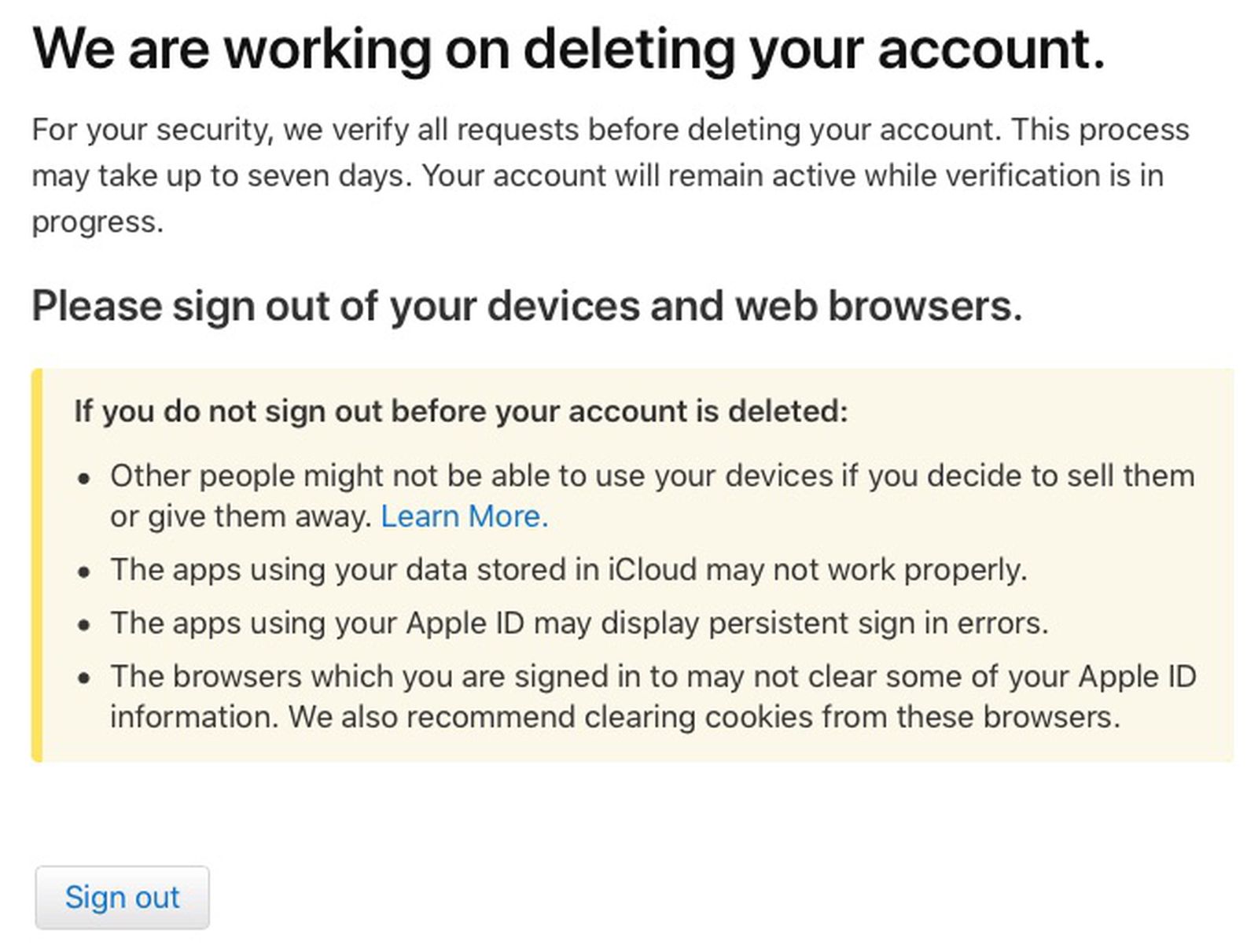Open the Learn More link

pos(464,516)
